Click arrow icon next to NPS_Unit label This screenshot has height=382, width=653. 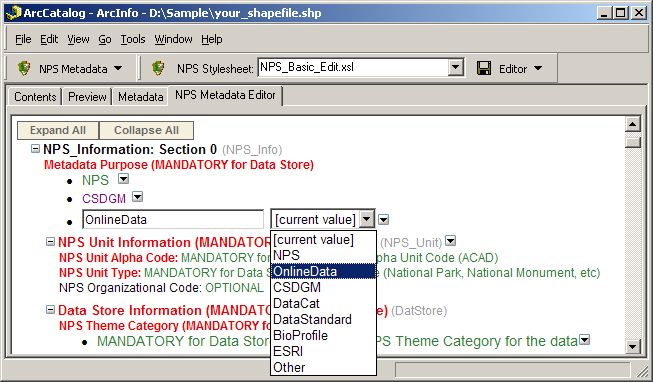[x=451, y=241]
